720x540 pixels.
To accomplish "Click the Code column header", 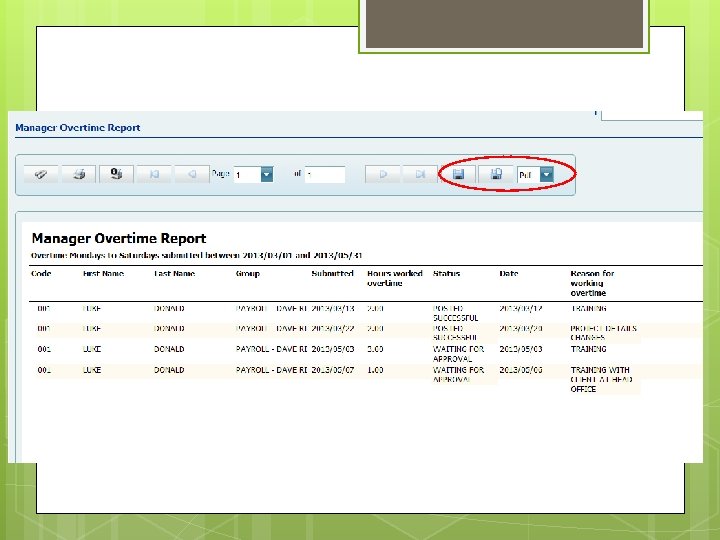I will click(x=41, y=274).
